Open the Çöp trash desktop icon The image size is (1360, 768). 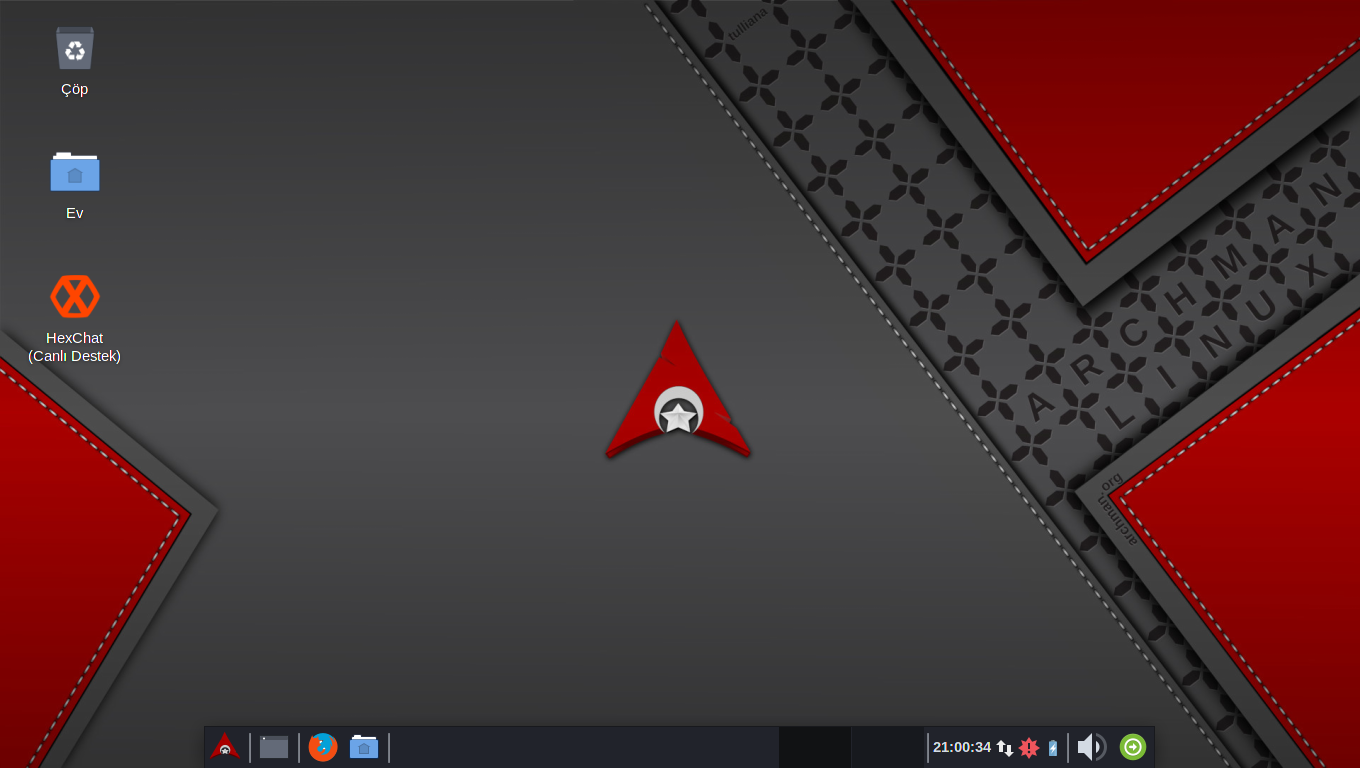point(75,48)
